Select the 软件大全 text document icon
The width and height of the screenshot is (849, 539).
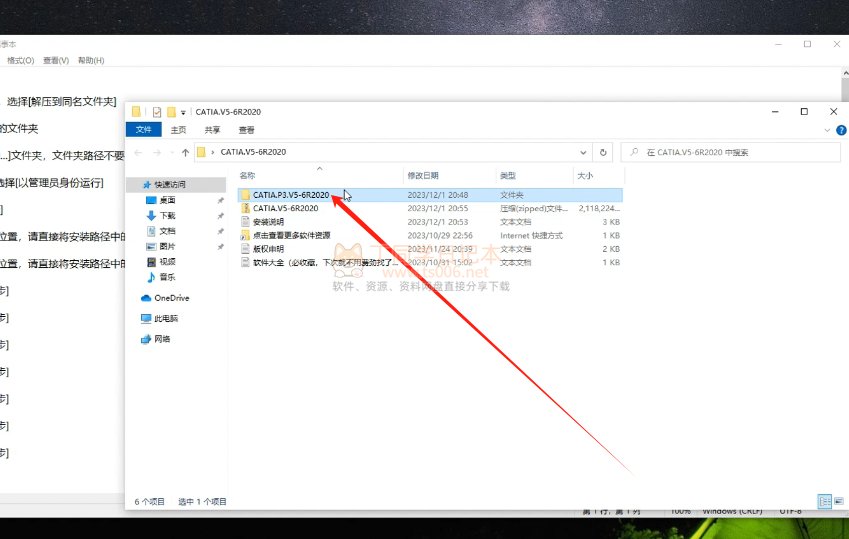click(x=245, y=263)
